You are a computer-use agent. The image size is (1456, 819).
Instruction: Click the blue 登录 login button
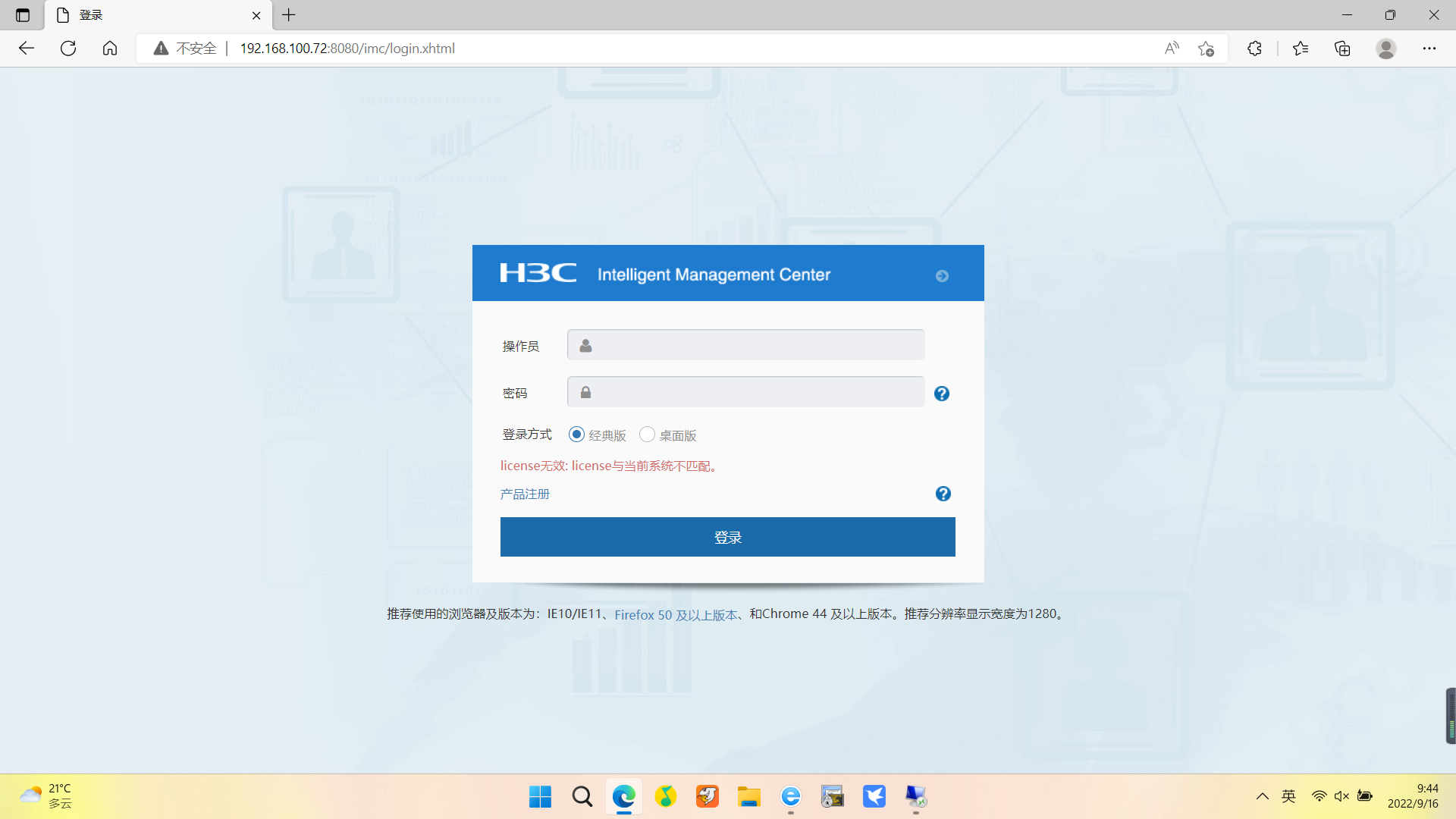coord(727,537)
